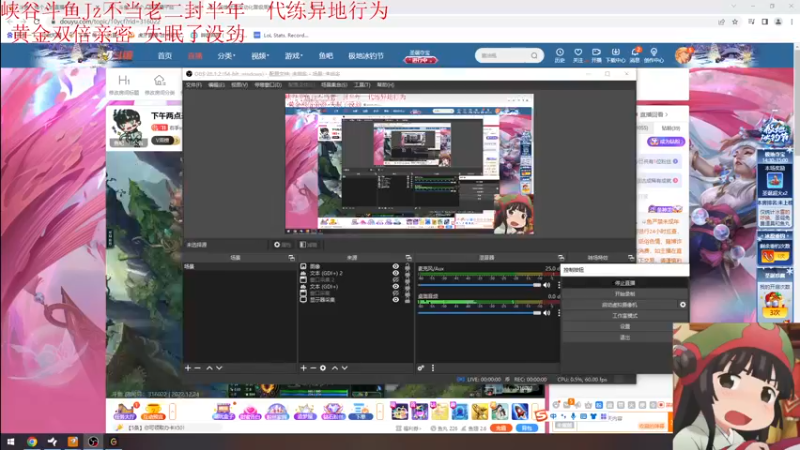Image resolution: width=800 pixels, height=450 pixels.
Task: Remove selected scene with minus icon
Action: coord(197,368)
